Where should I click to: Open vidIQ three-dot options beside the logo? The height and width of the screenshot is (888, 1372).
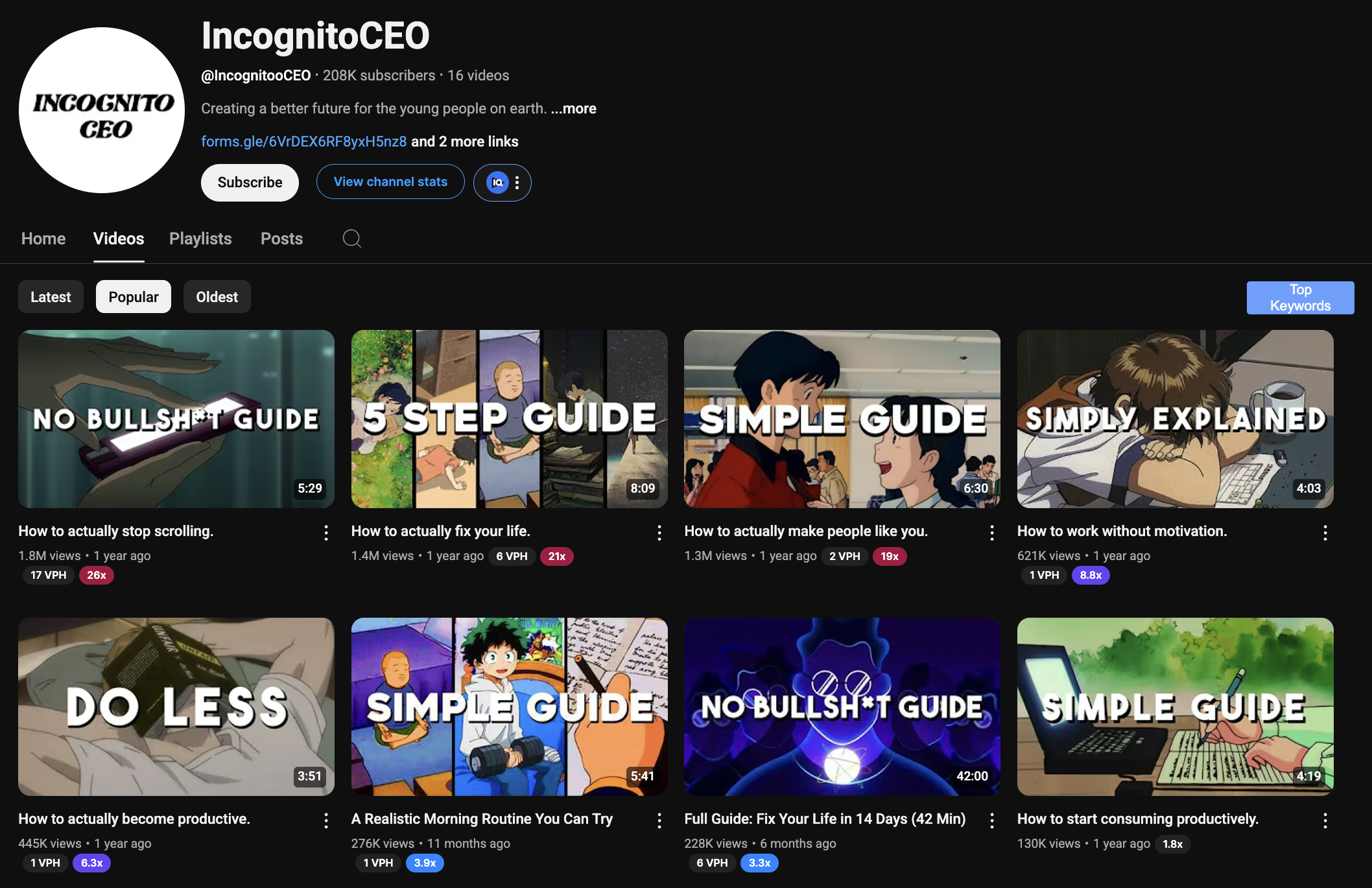pos(517,183)
